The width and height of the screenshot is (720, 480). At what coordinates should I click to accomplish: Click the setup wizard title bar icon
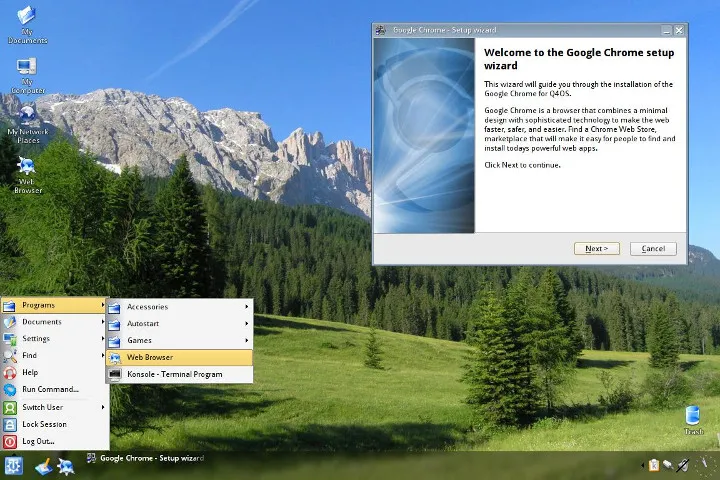point(381,30)
